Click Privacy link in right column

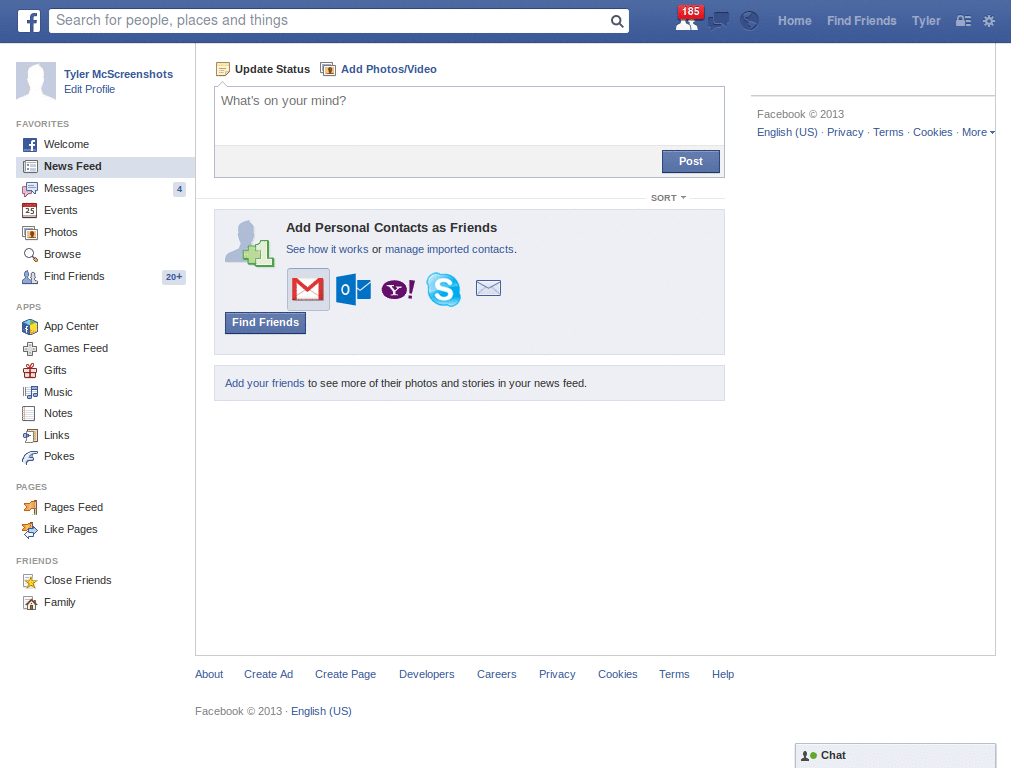(x=845, y=133)
